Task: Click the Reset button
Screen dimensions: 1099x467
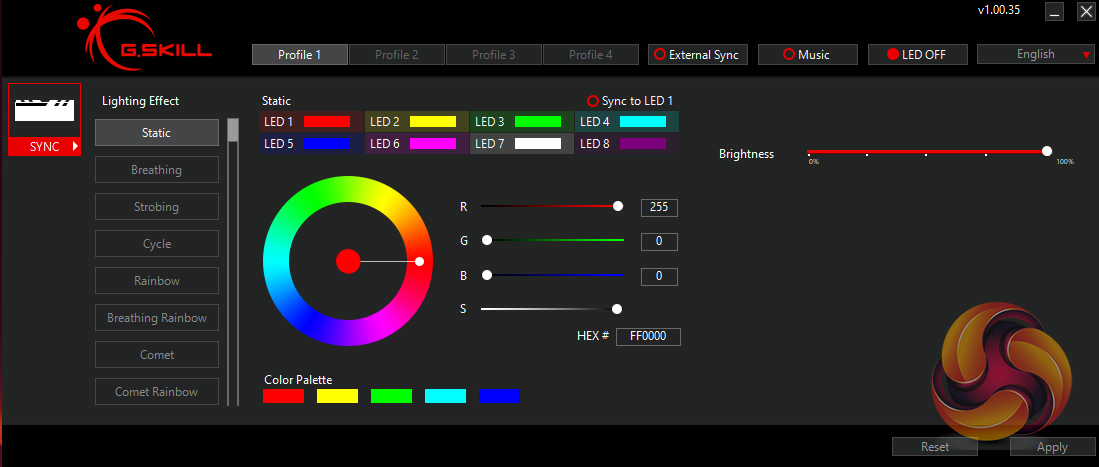Action: (x=934, y=447)
